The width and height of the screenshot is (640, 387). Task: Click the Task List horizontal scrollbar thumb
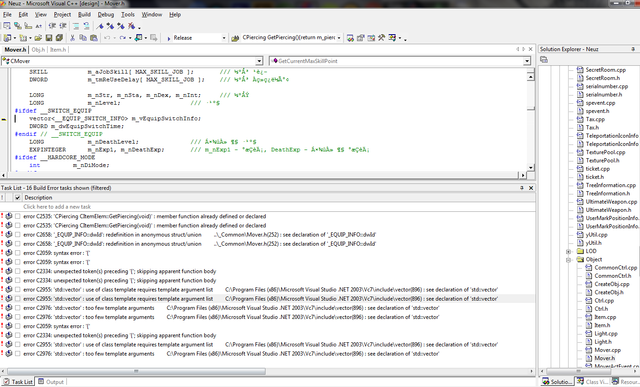pyautogui.click(x=136, y=371)
